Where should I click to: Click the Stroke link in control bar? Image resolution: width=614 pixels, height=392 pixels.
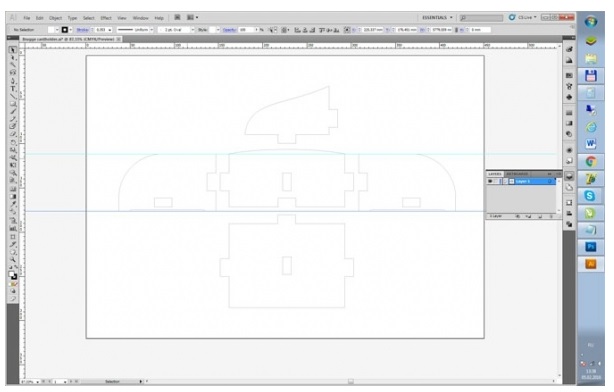[82, 30]
